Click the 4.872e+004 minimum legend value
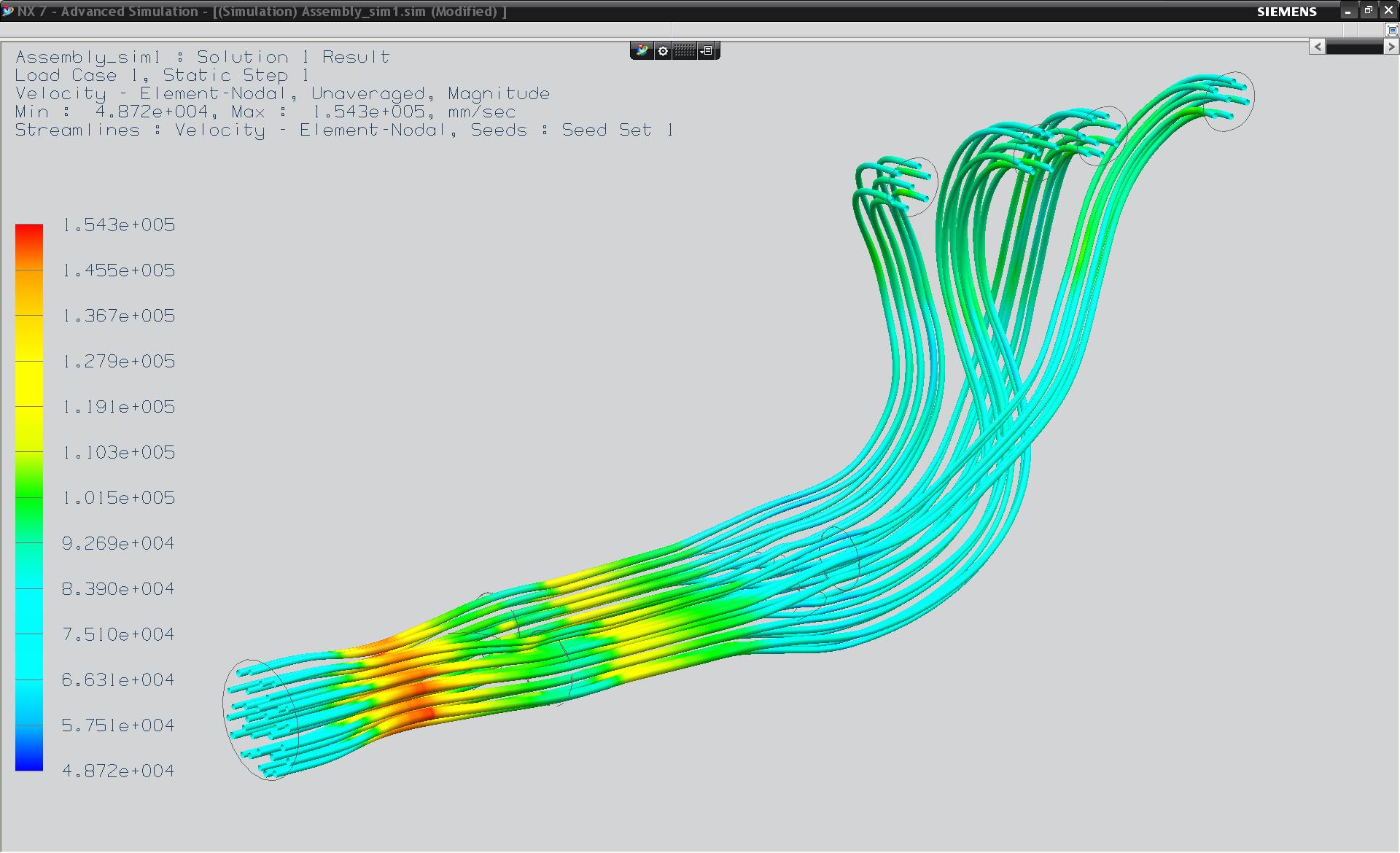Image resolution: width=1400 pixels, height=853 pixels. (118, 771)
